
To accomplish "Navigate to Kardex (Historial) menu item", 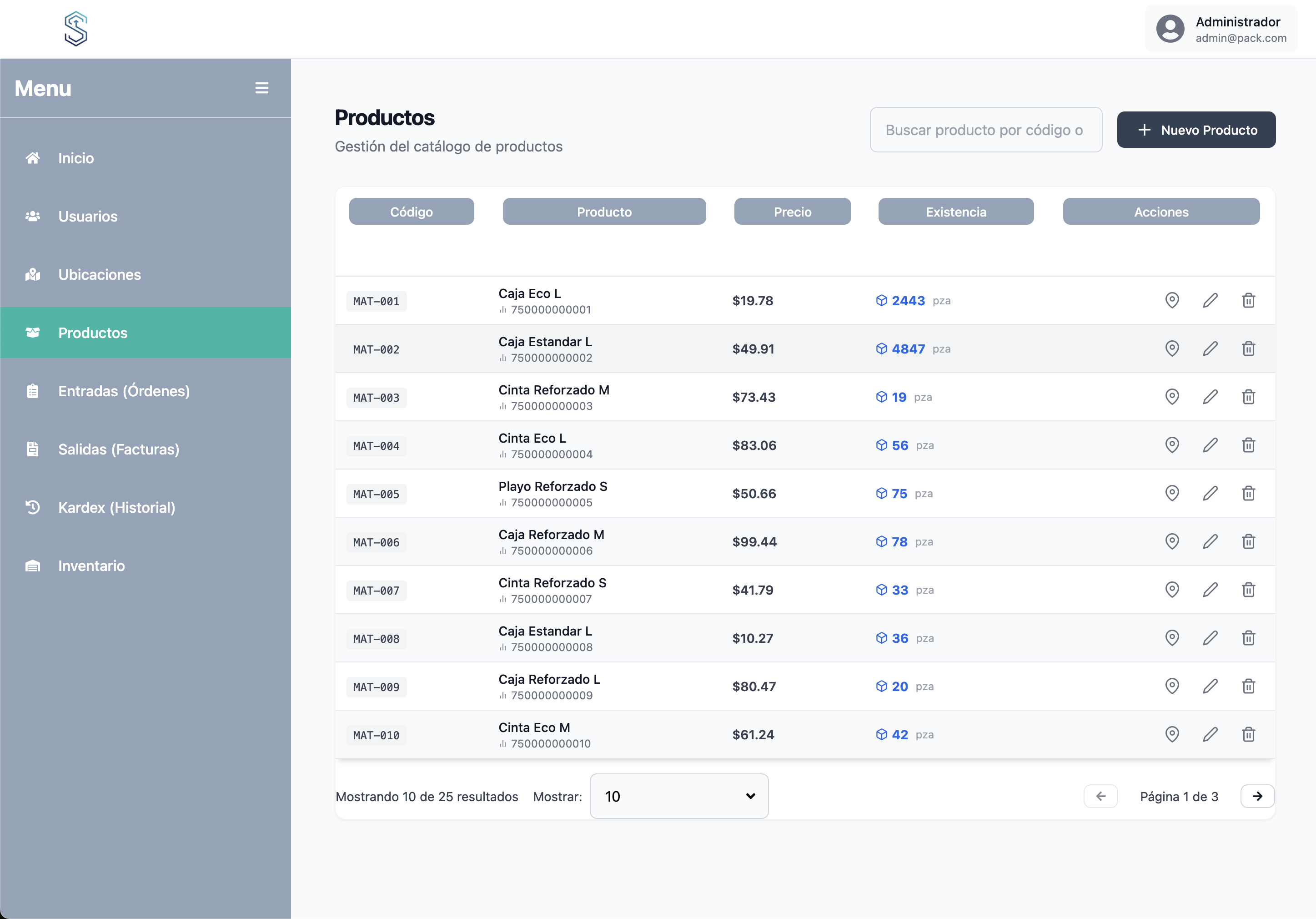I will pyautogui.click(x=116, y=507).
